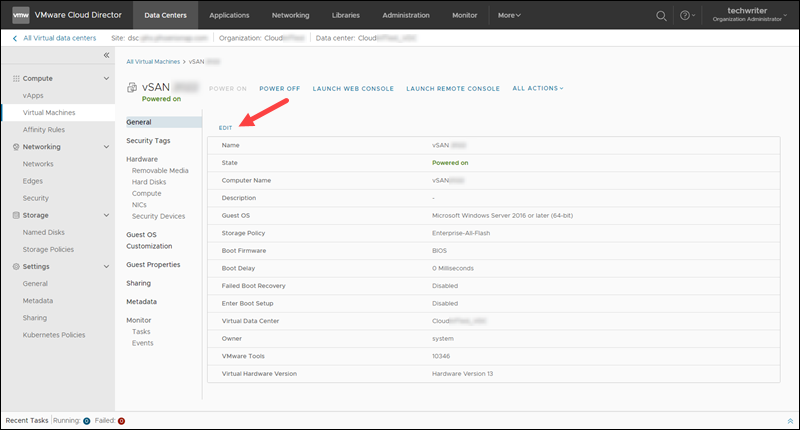Click the VM icon beside vSAN title

(x=132, y=88)
